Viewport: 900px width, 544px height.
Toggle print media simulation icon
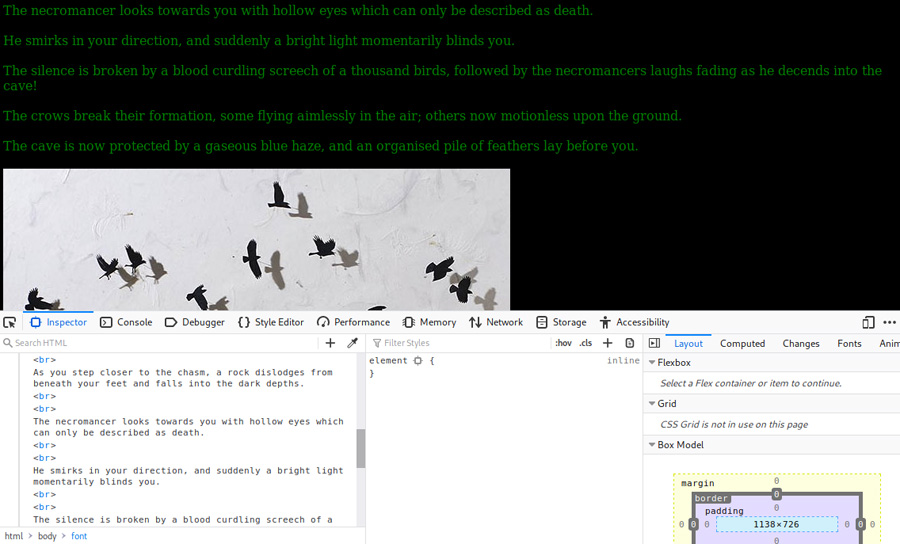(630, 343)
